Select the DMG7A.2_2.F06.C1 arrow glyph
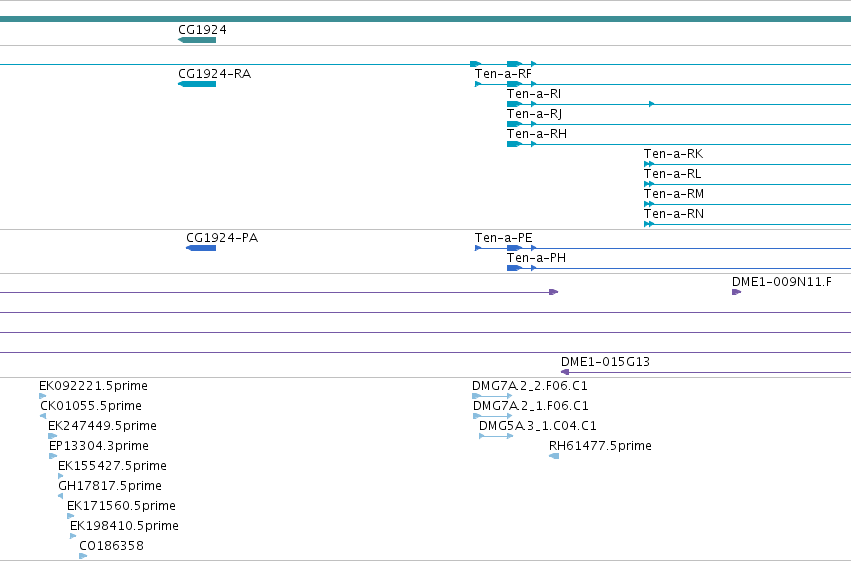Viewport: 851px width, 561px height. click(492, 396)
